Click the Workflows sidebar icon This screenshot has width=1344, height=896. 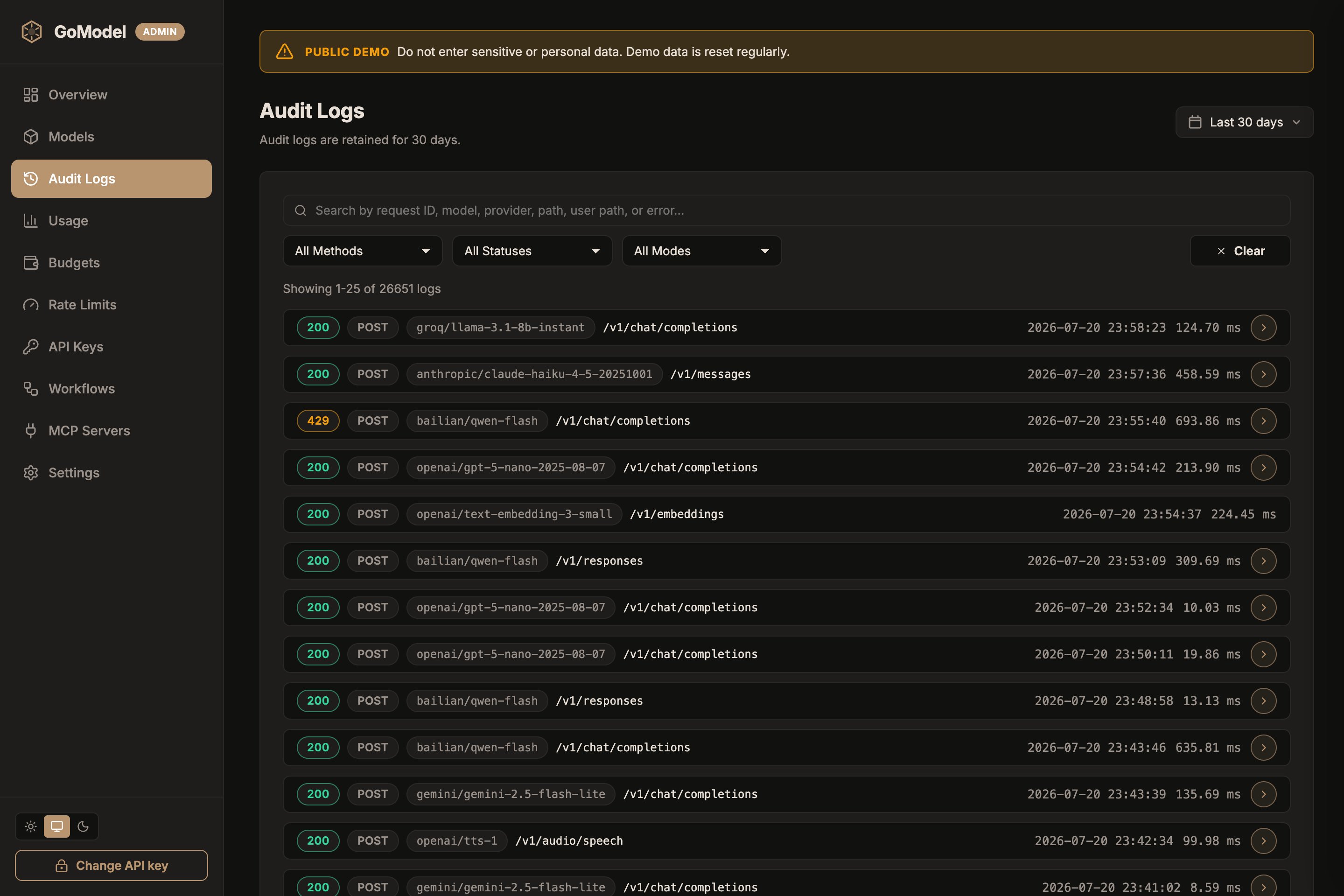coord(31,389)
